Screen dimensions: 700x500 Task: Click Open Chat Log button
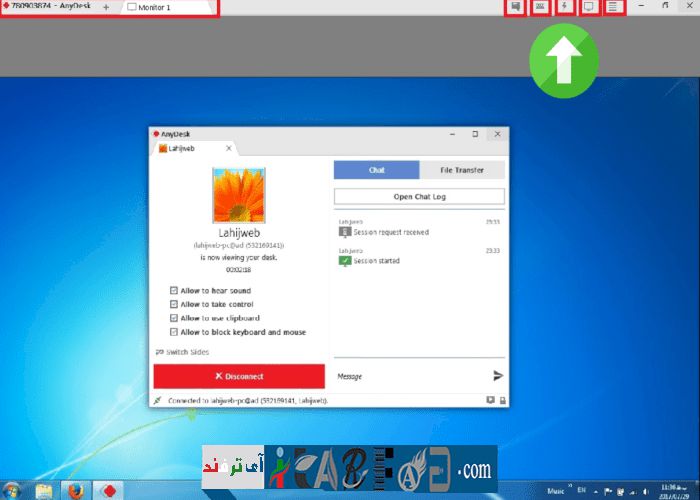[419, 197]
